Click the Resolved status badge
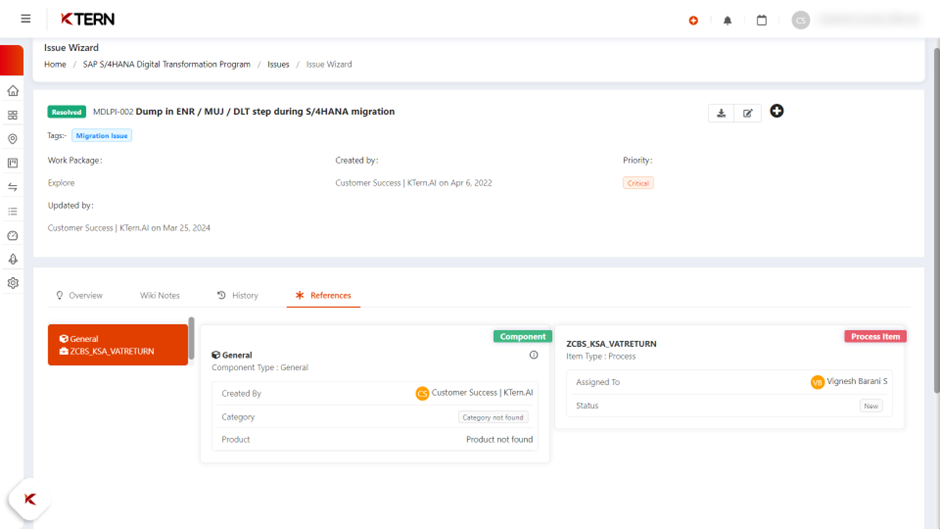Screen dimensions: 940x529 [67, 112]
